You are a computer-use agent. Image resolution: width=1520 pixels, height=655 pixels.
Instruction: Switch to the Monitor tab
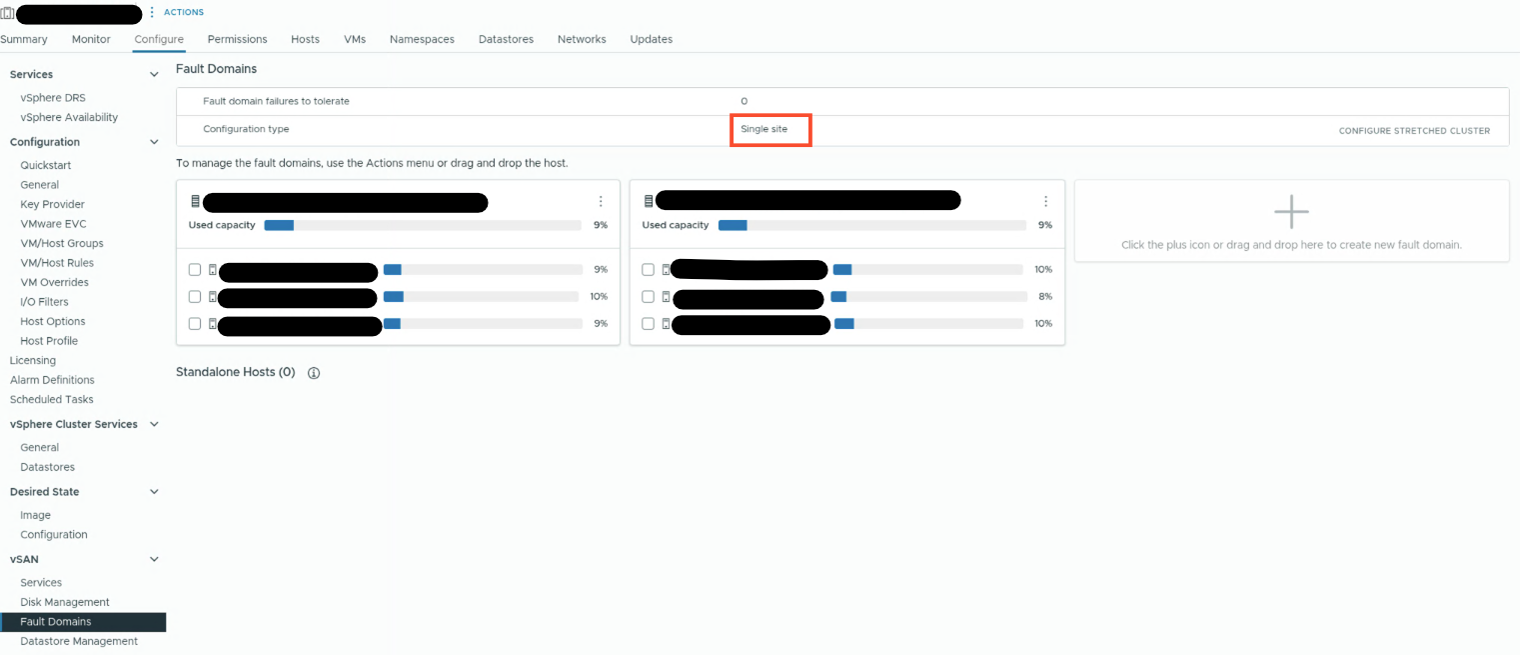coord(91,39)
